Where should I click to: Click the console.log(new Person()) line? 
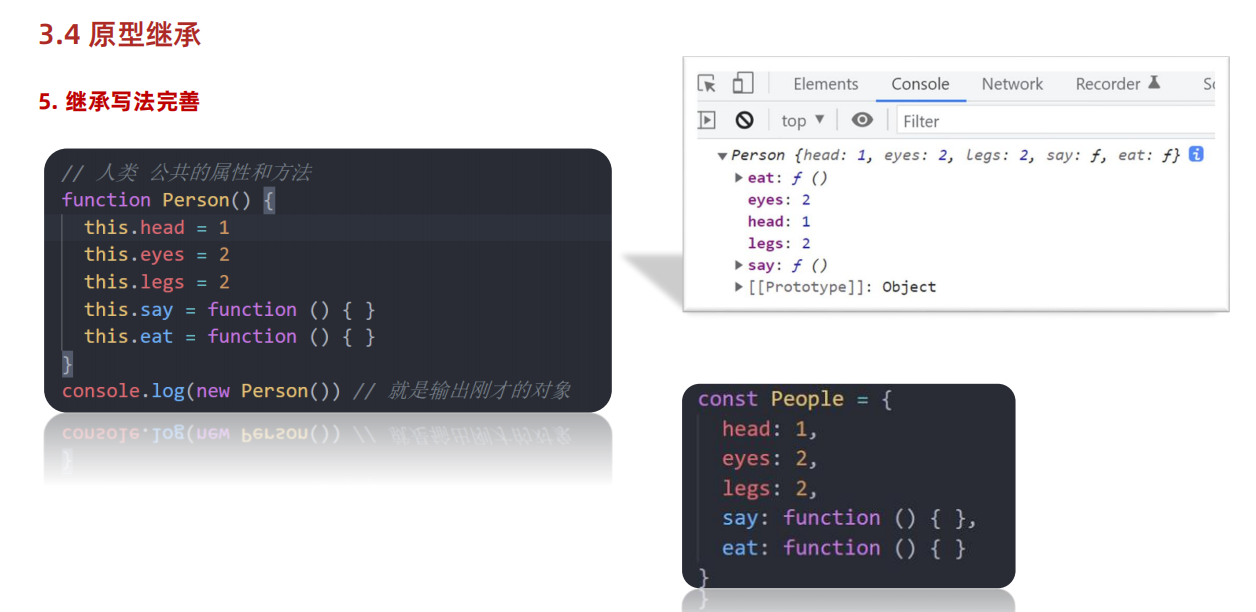[316, 391]
